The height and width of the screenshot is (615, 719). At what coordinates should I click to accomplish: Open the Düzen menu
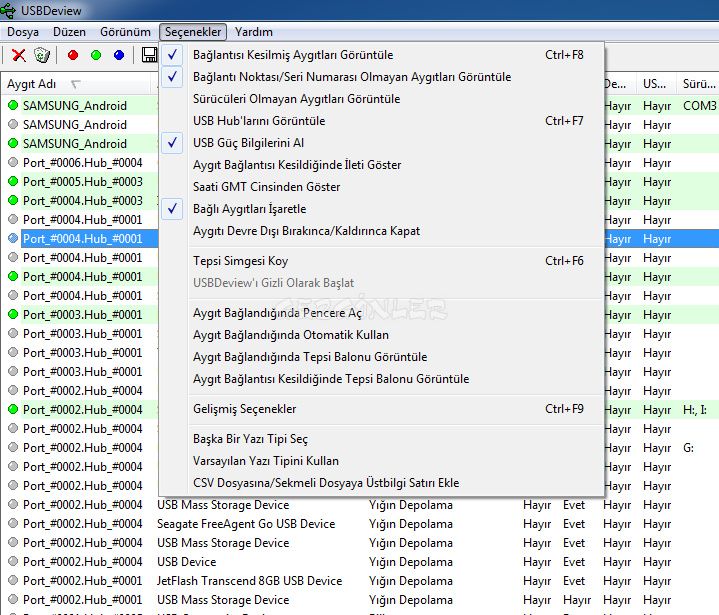69,32
